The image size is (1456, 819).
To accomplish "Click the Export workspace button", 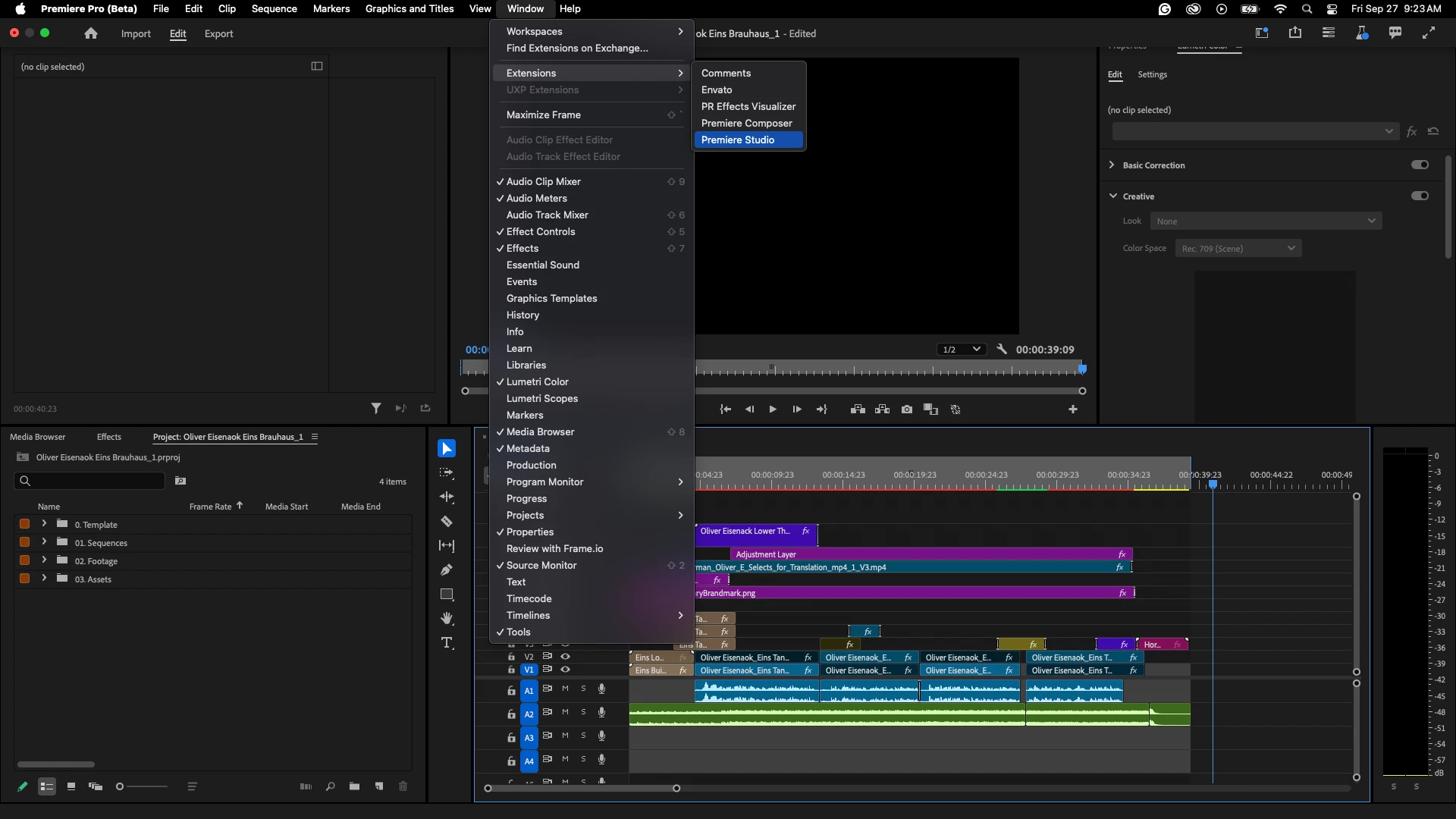I will coord(218,33).
